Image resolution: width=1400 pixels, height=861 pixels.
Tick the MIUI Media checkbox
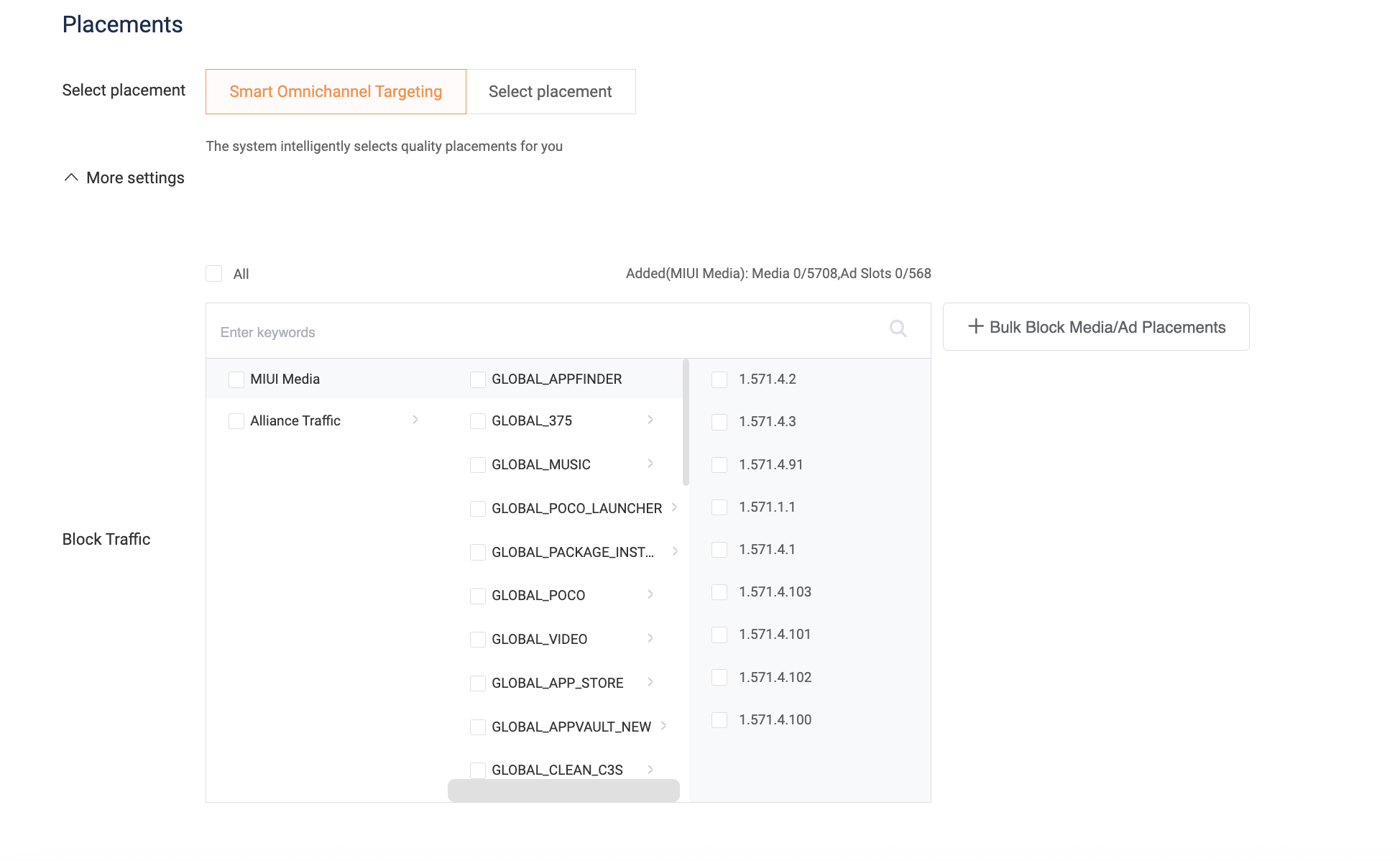tap(236, 379)
